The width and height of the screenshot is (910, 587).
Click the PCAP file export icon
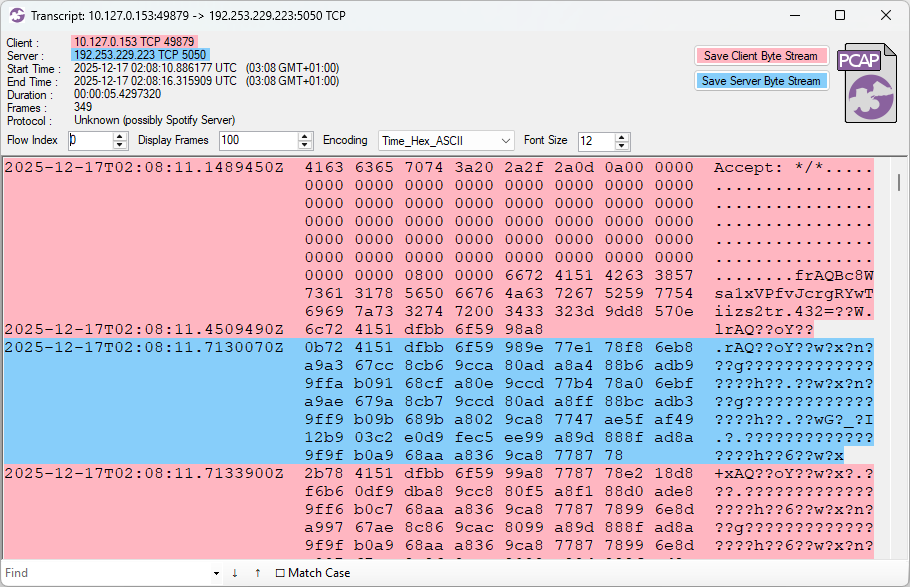click(861, 82)
